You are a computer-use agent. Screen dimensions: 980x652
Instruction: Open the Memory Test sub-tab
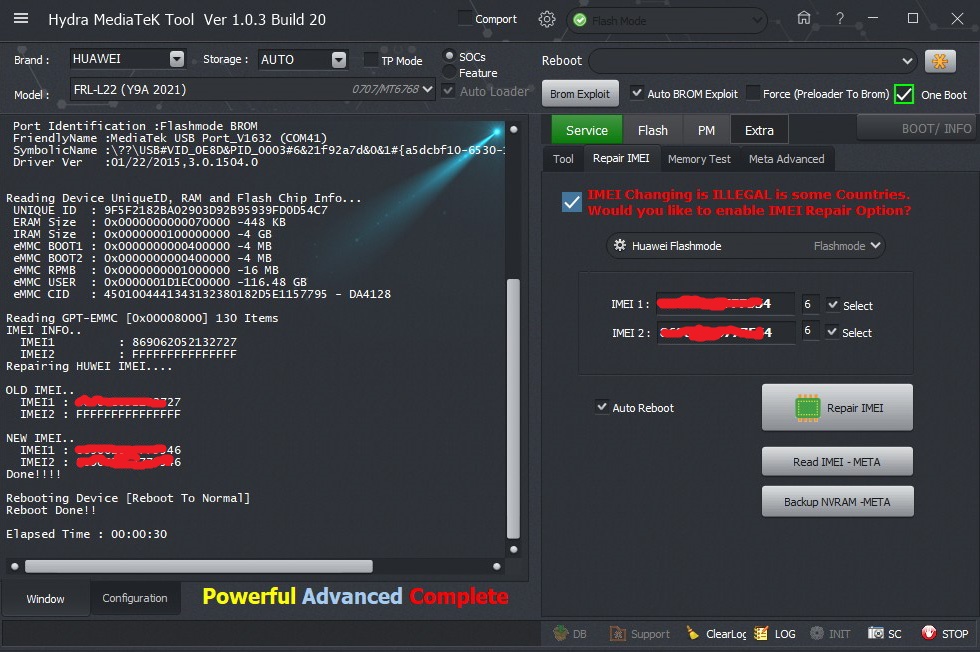pyautogui.click(x=699, y=159)
